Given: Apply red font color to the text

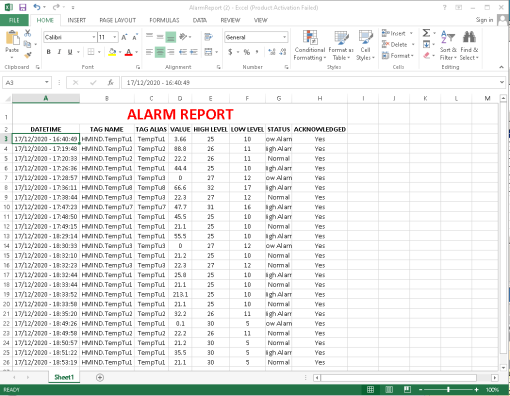Looking at the screenshot, I should click(x=129, y=52).
